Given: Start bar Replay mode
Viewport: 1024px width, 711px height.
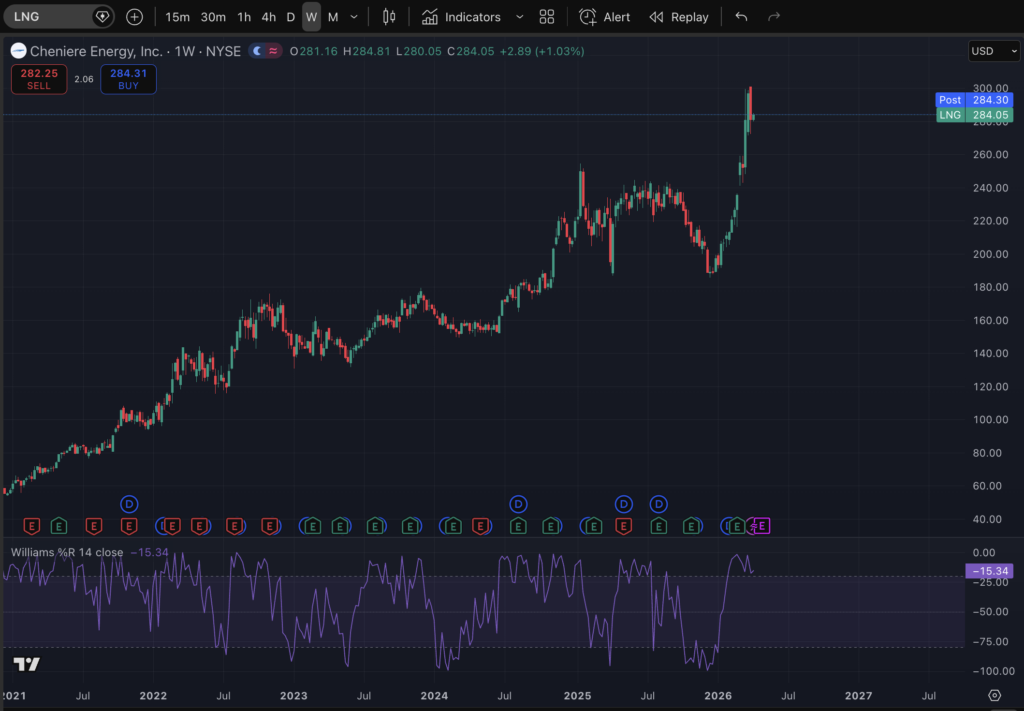Looking at the screenshot, I should coord(678,17).
